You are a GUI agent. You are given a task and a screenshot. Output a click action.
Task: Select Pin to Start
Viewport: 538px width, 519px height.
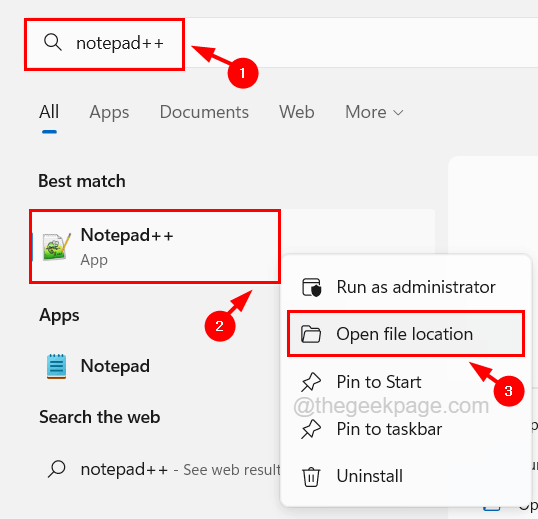[x=406, y=381]
